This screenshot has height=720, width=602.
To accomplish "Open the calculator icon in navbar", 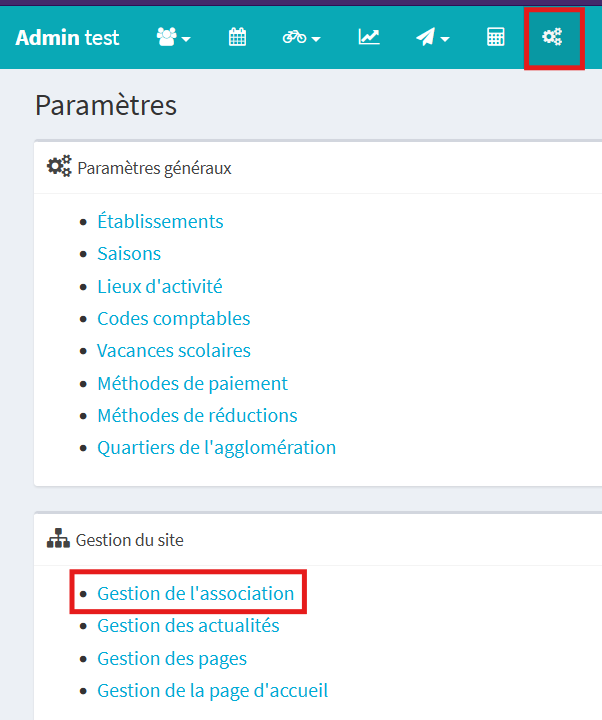I will (x=495, y=37).
